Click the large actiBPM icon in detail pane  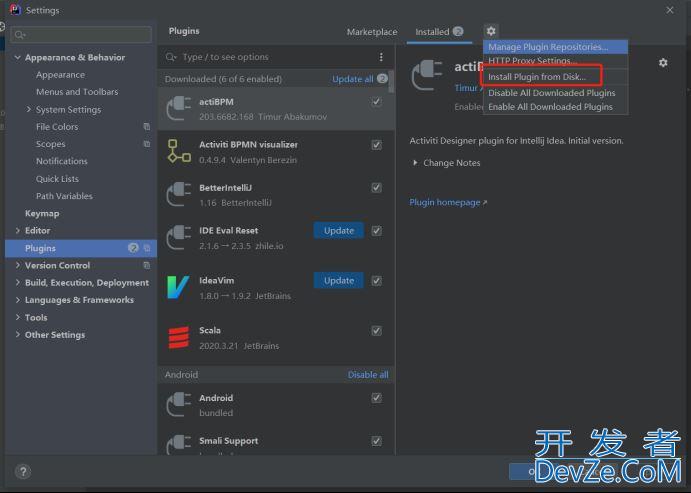pos(427,75)
